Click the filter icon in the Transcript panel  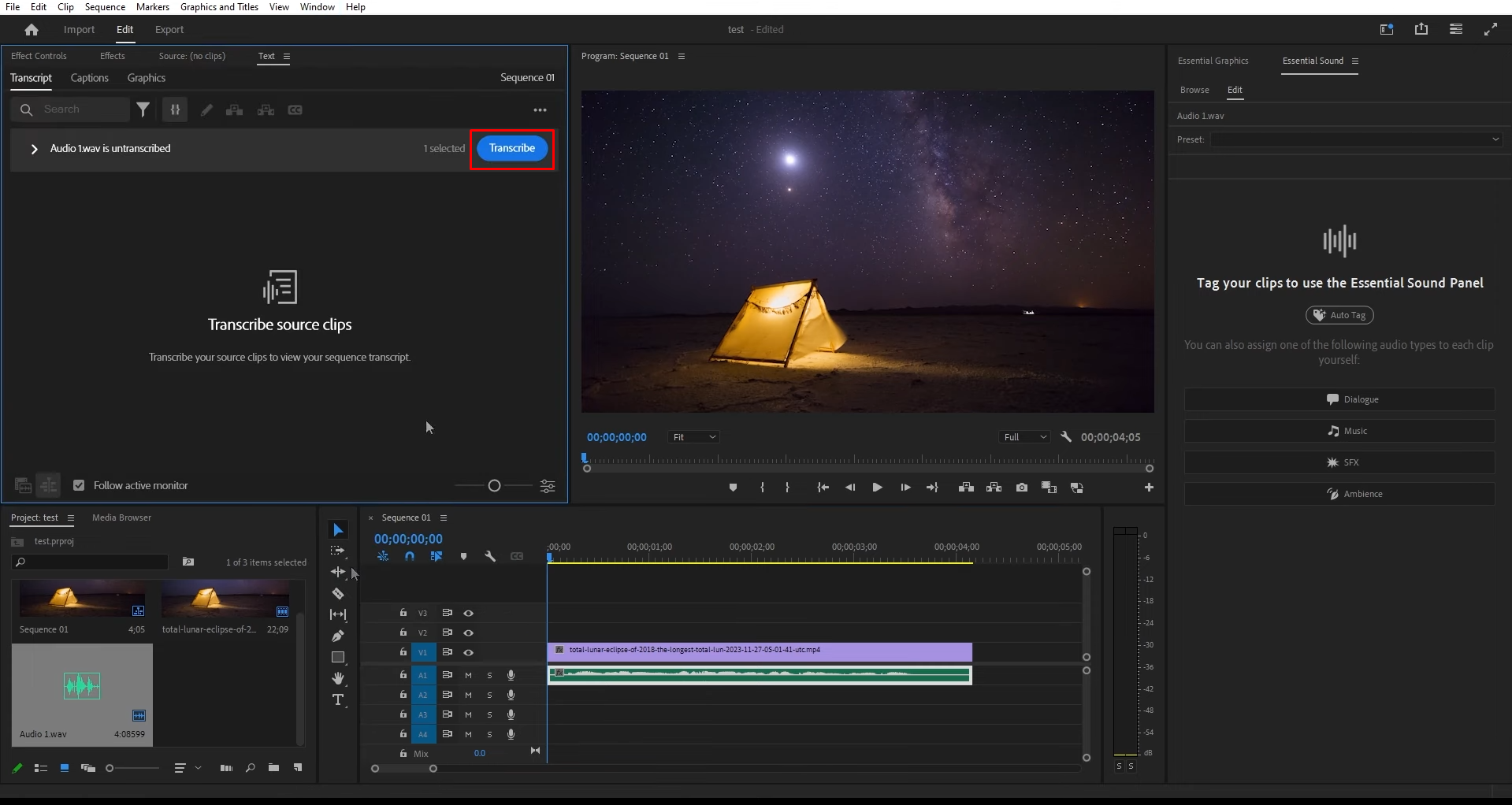(143, 110)
